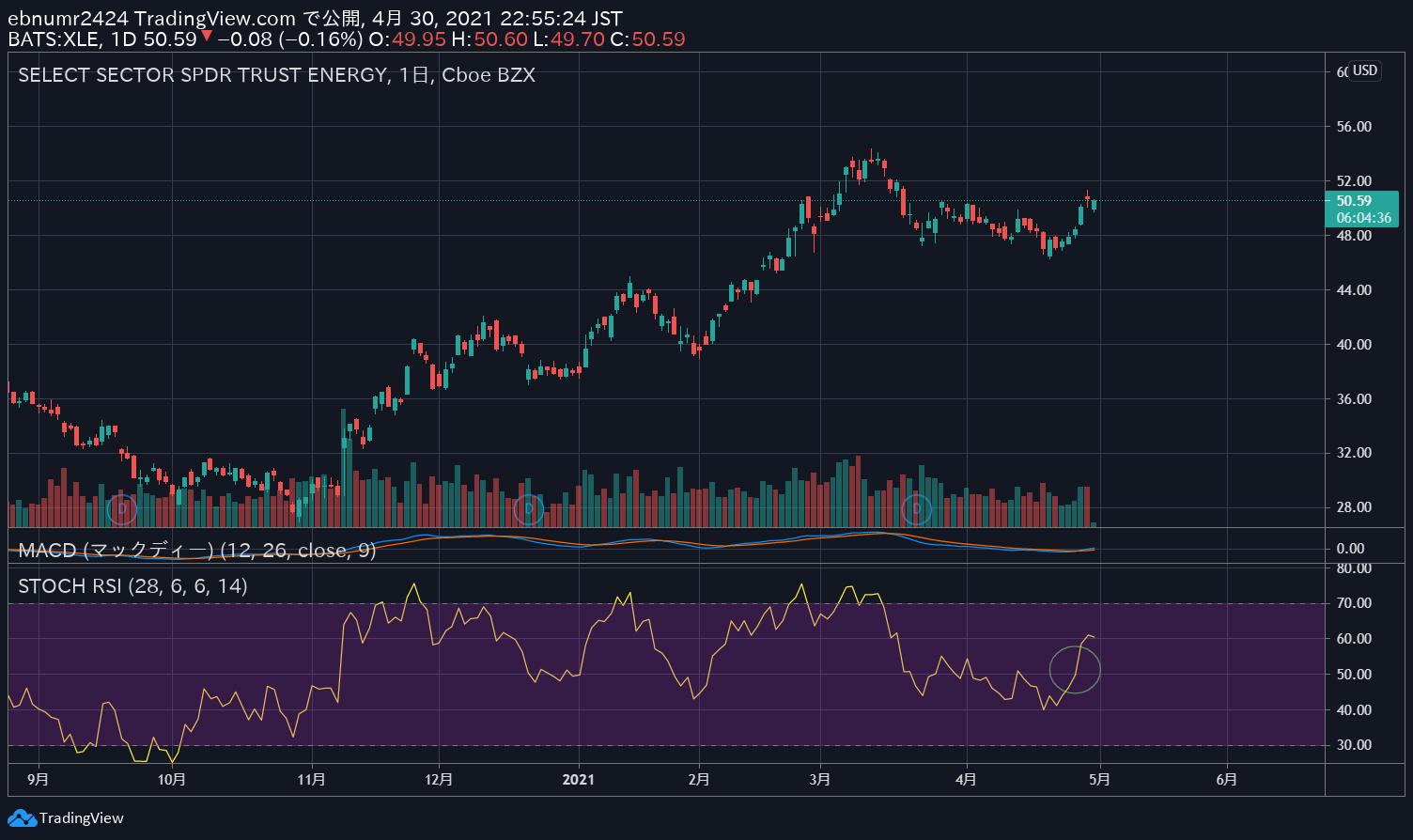Click the dividend marker near late March
The width and height of the screenshot is (1413, 840).
click(916, 510)
